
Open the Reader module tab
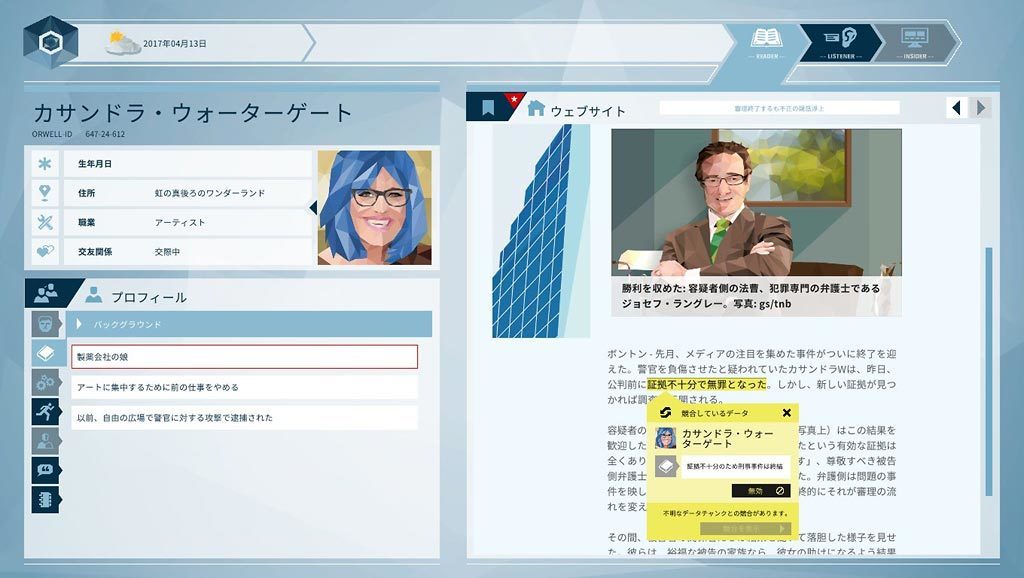point(767,42)
